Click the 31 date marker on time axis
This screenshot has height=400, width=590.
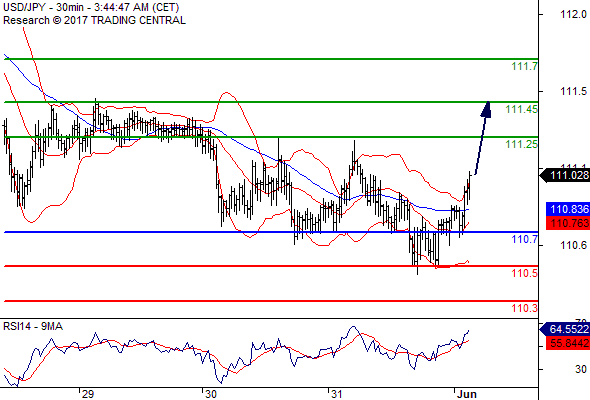[x=336, y=394]
